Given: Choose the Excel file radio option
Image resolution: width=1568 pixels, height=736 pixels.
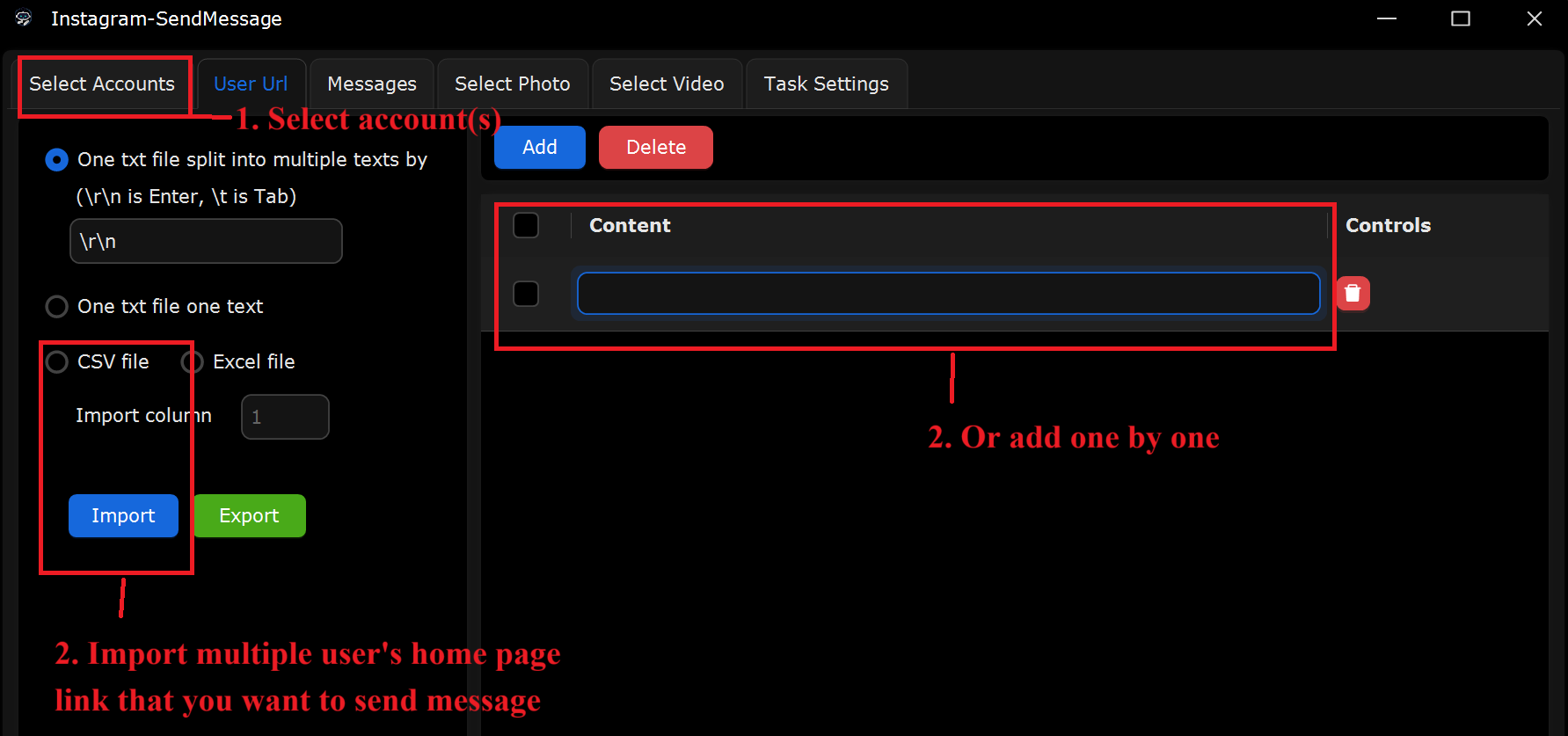Looking at the screenshot, I should [x=193, y=362].
